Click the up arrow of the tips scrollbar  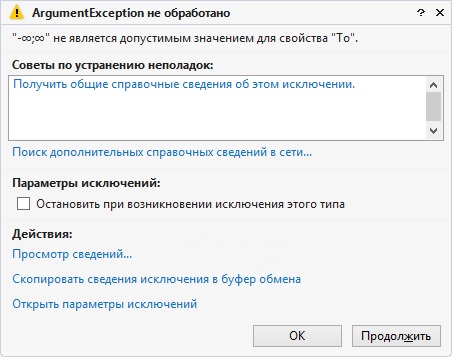point(433,85)
